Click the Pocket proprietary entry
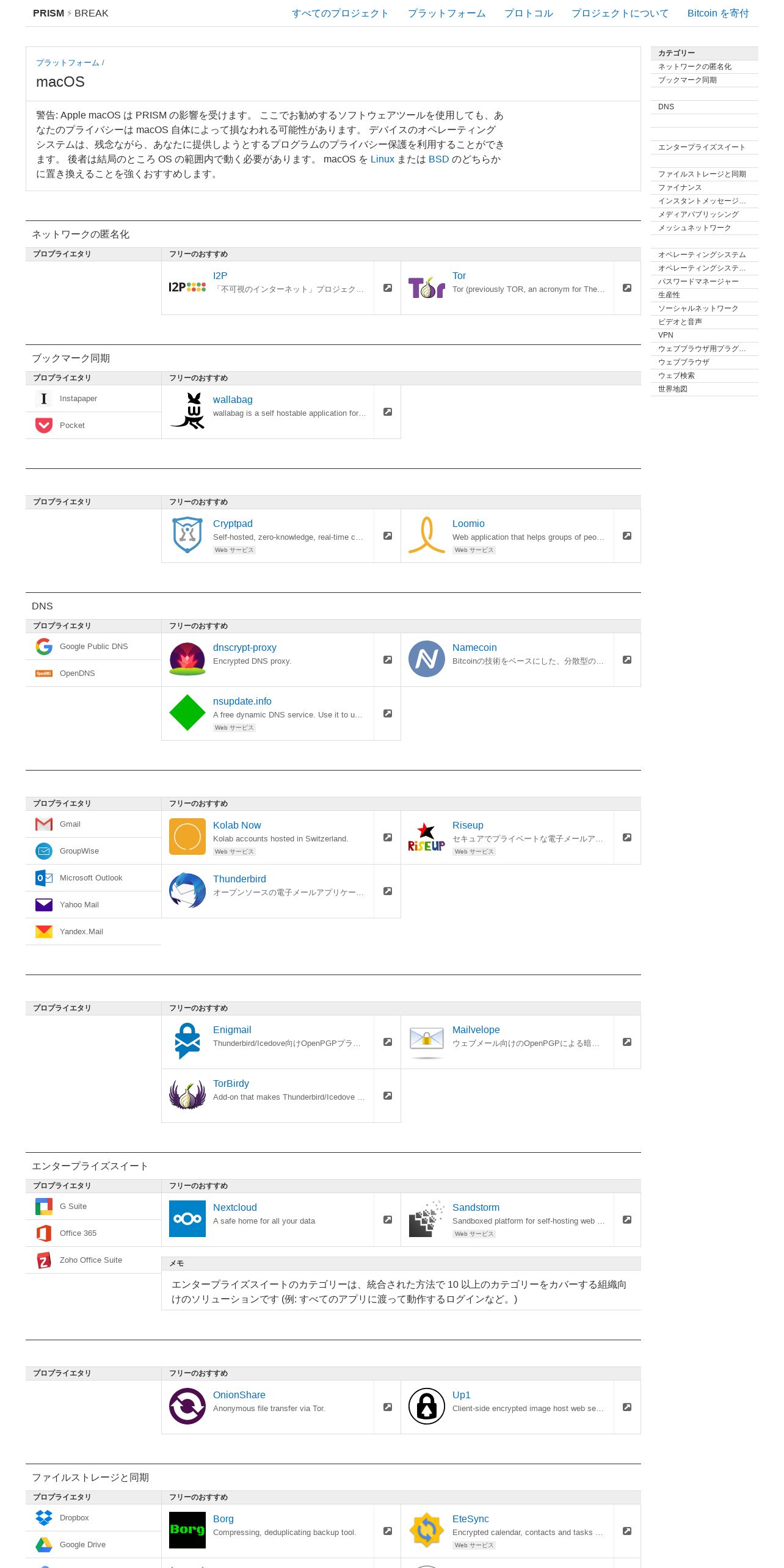 pos(93,426)
